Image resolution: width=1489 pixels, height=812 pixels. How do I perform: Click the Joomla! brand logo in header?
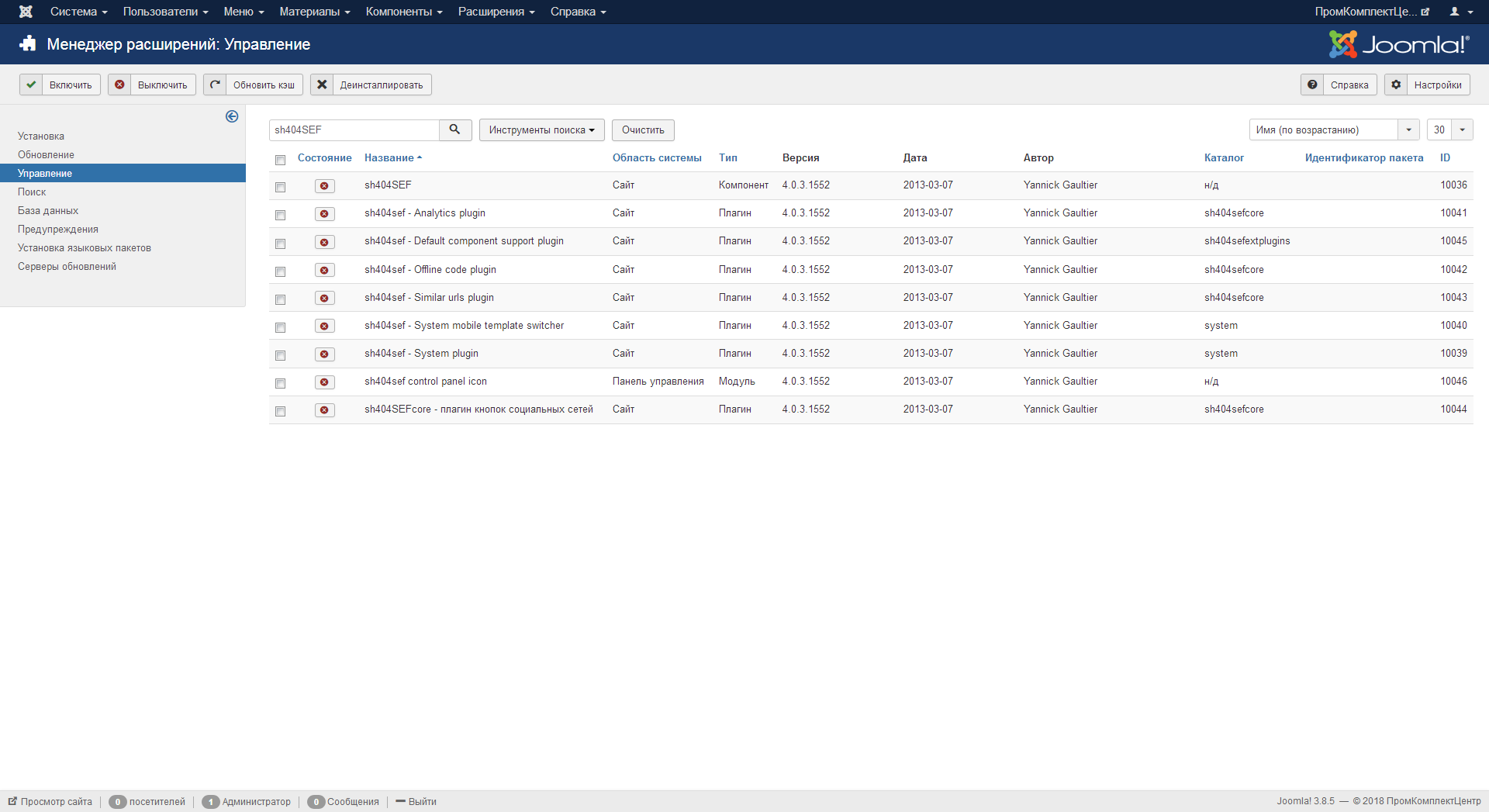click(1399, 44)
